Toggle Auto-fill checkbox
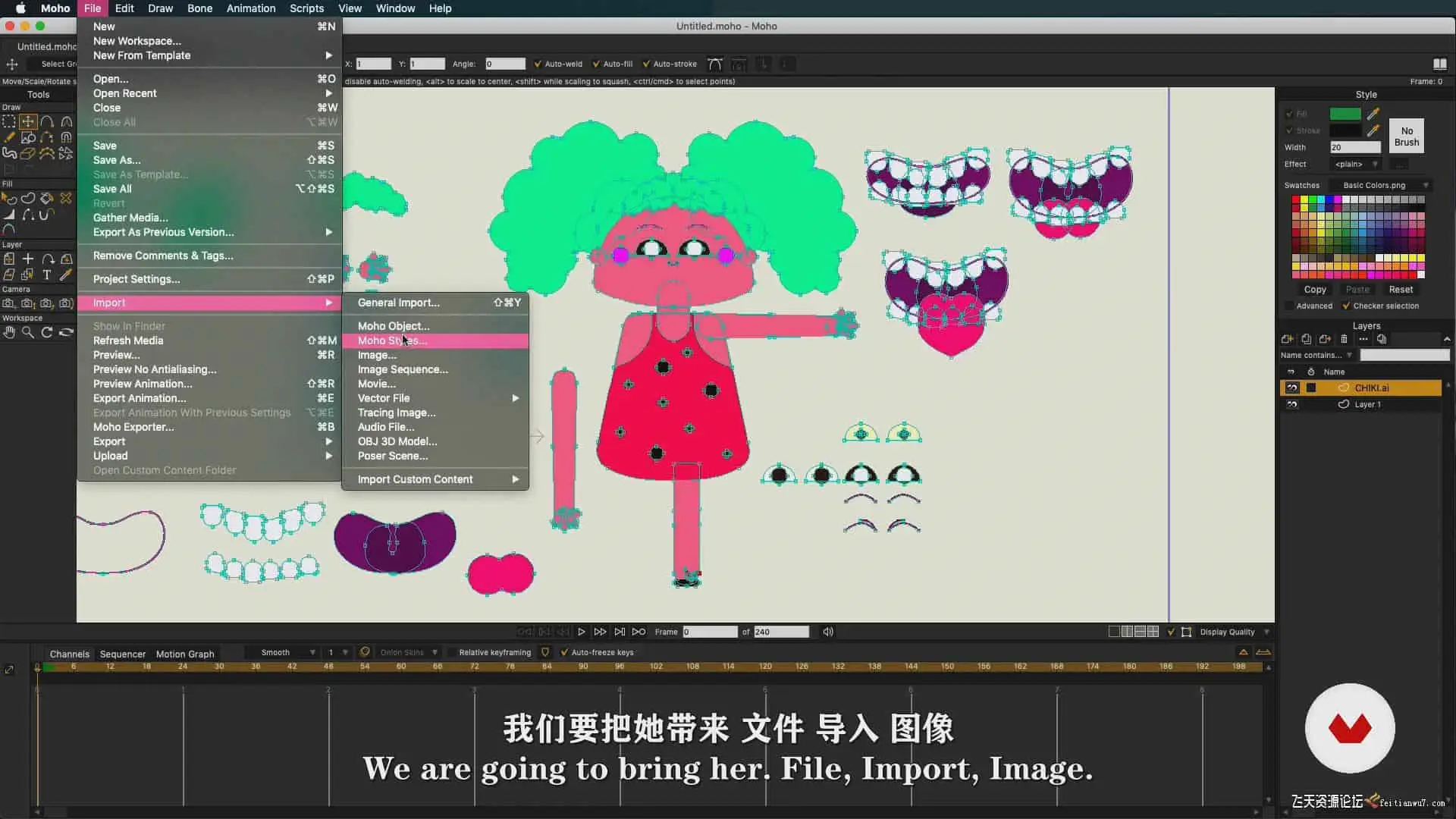Viewport: 1456px width, 819px height. tap(596, 64)
